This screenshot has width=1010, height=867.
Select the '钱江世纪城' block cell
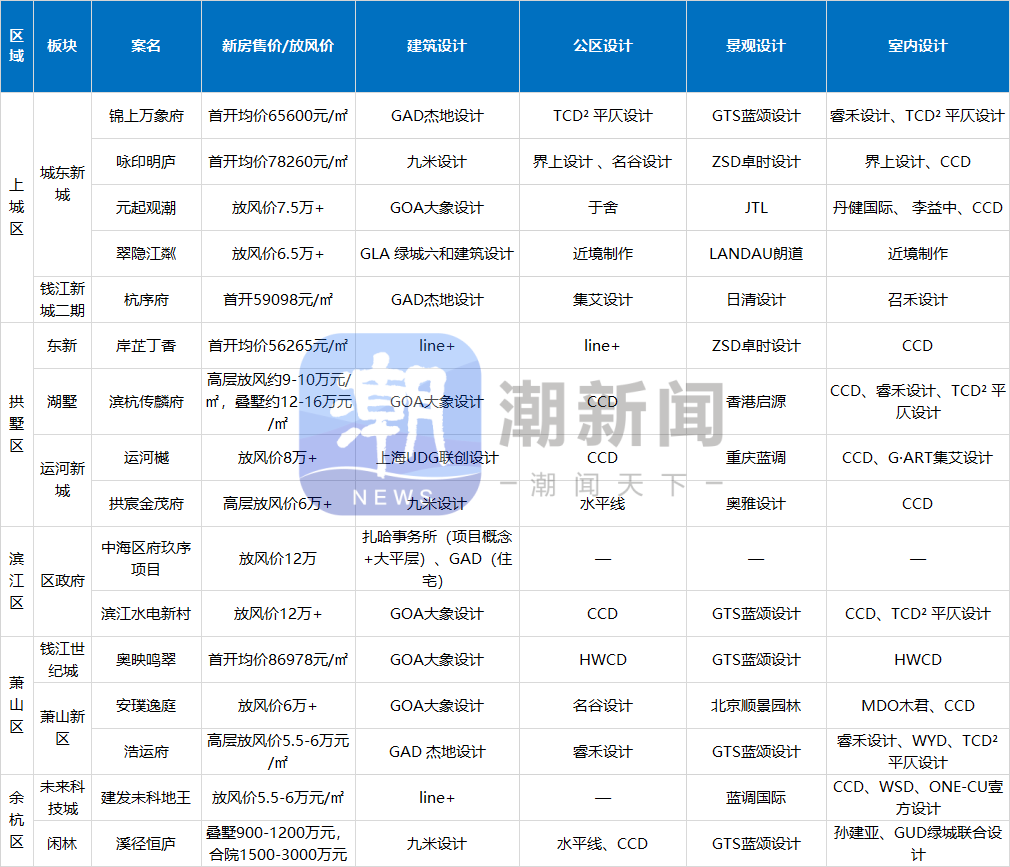[62, 660]
